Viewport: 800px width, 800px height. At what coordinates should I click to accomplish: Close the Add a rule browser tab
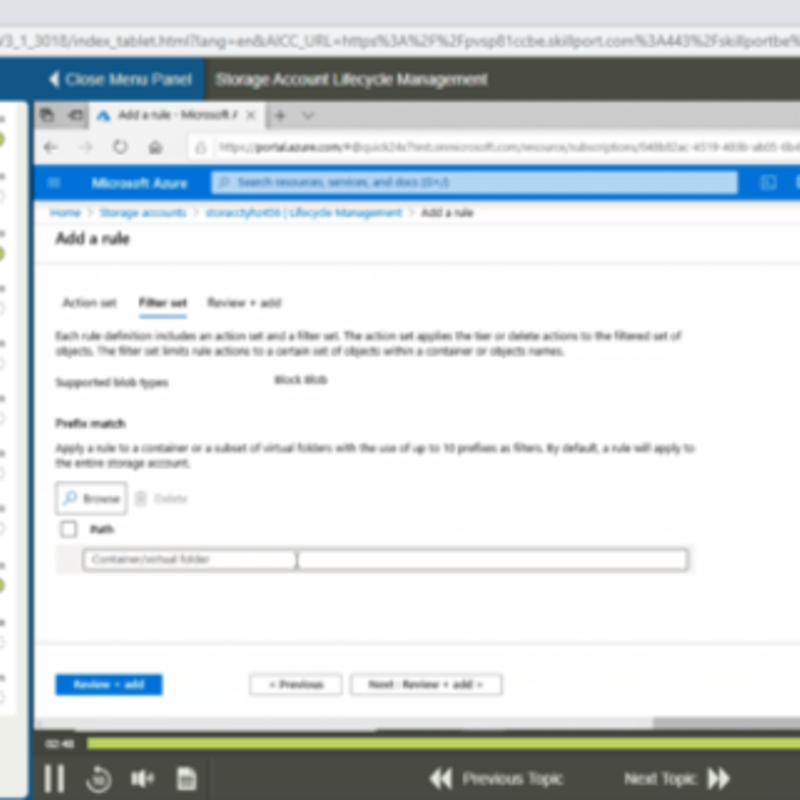[x=251, y=115]
